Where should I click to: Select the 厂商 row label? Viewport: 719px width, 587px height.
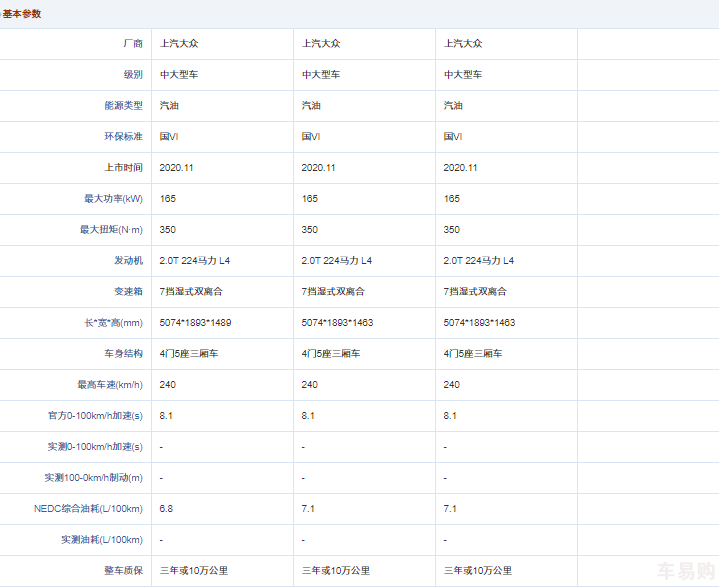click(133, 44)
